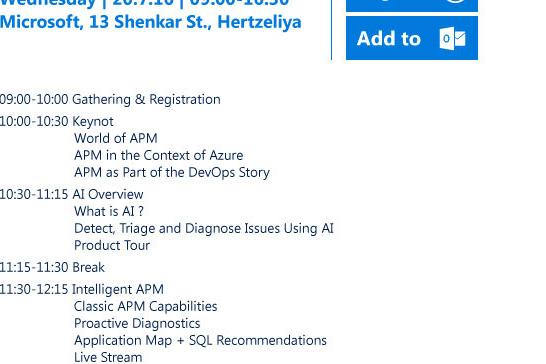Click Application Map + SQL Recommendations line
The image size is (546, 364).
click(x=200, y=341)
